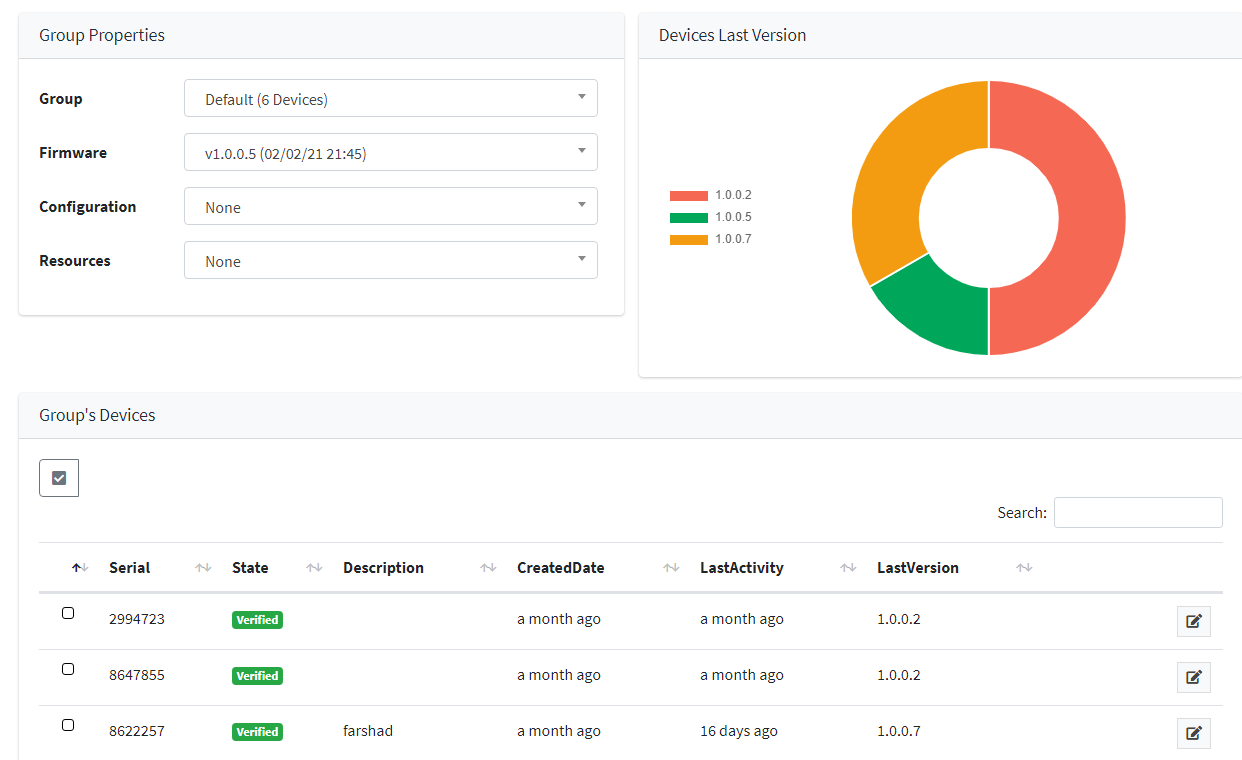1242x760 pixels.
Task: Click Group's Devices panel title
Action: click(97, 415)
